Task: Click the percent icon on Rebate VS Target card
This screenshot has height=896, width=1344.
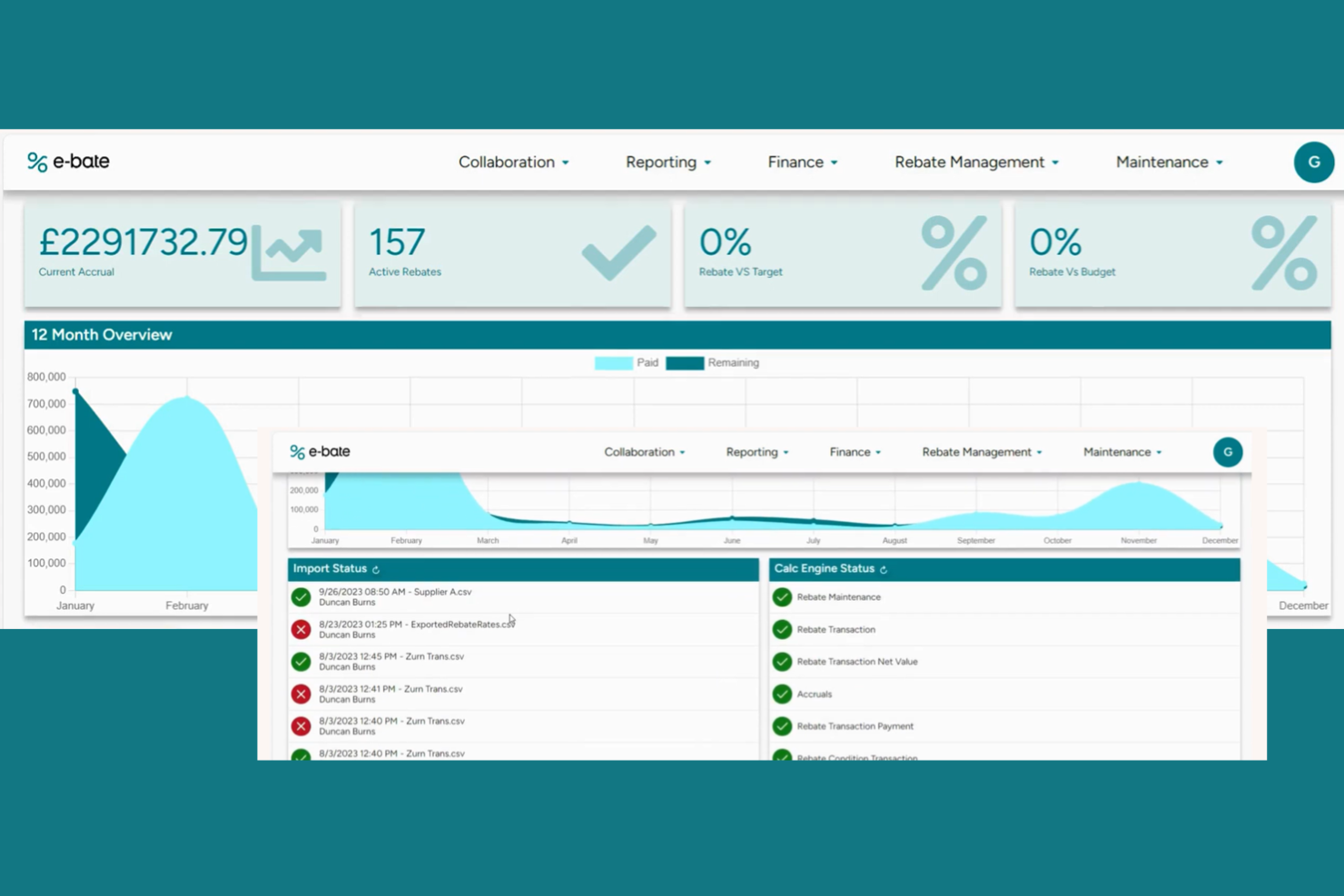Action: [x=954, y=254]
